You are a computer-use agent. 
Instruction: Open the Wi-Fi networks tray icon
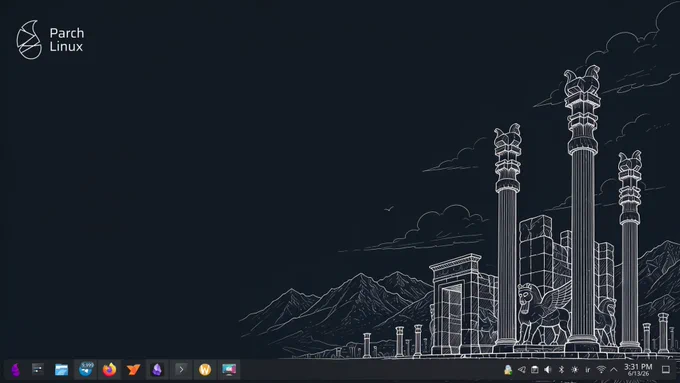pos(601,370)
